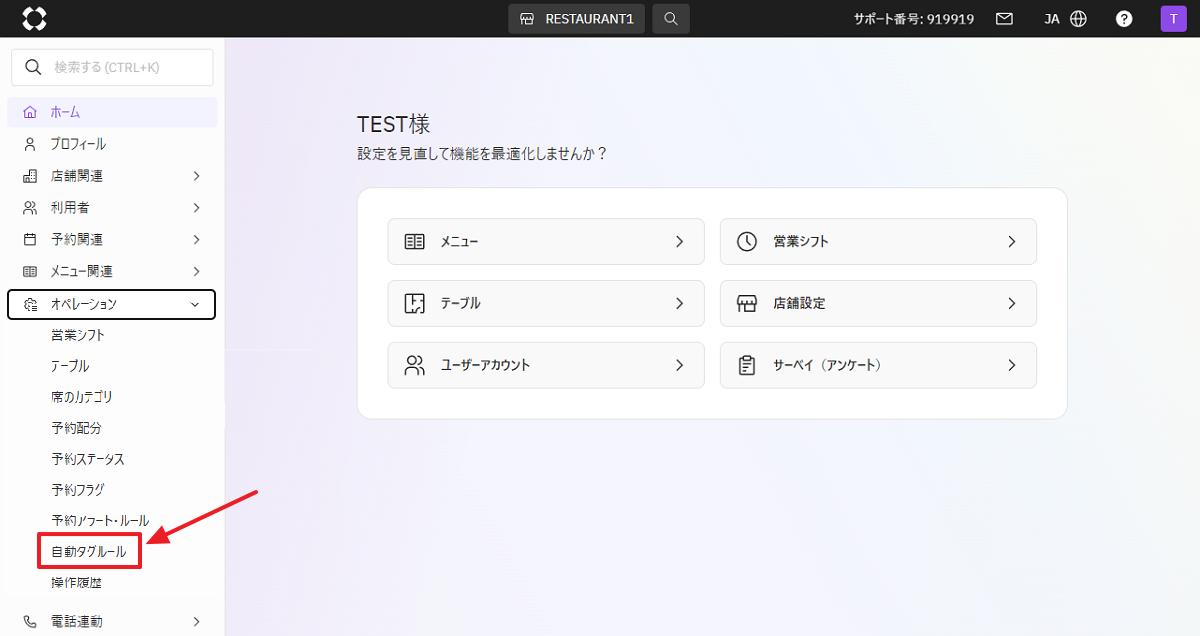Click the globe language icon
This screenshot has height=636, width=1200.
(x=1078, y=18)
